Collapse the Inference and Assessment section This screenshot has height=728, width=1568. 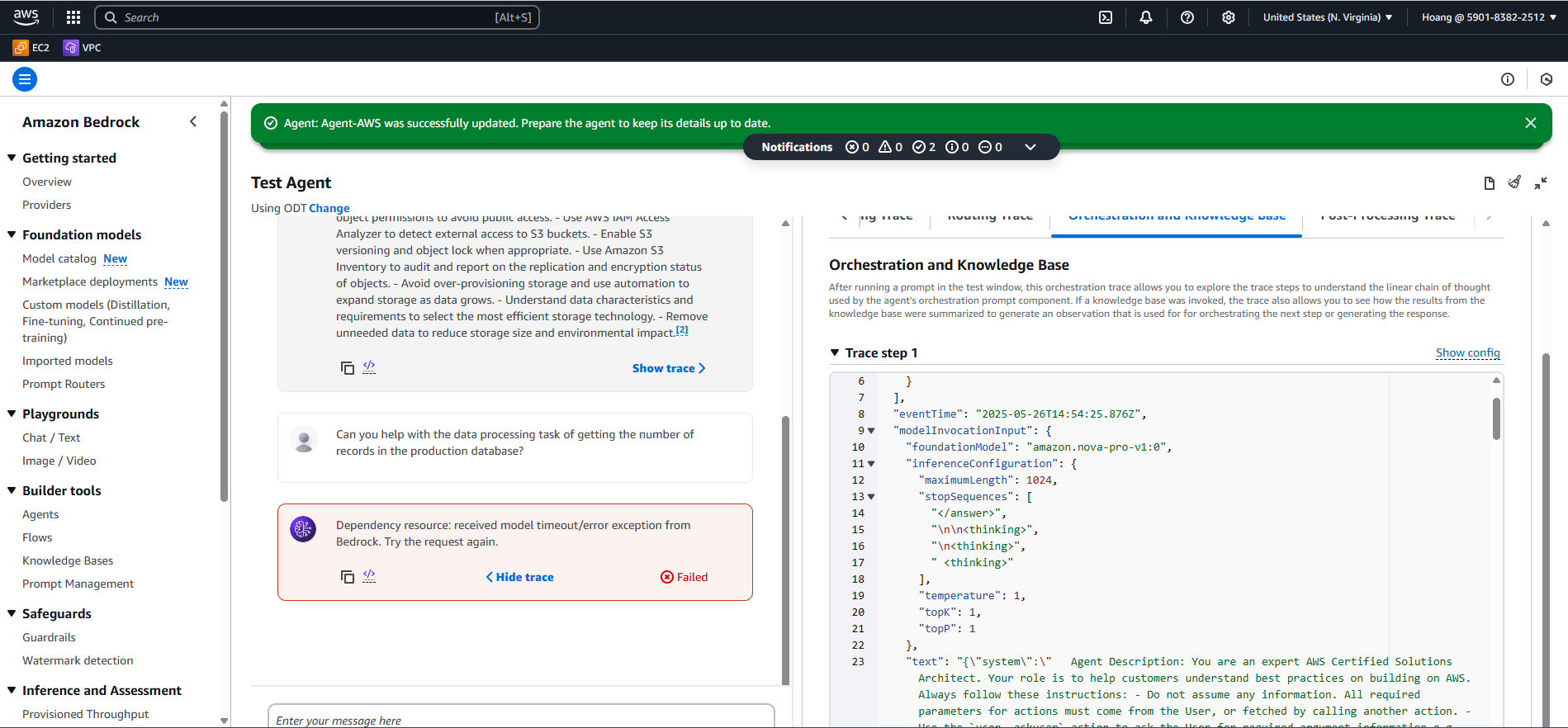(12, 690)
